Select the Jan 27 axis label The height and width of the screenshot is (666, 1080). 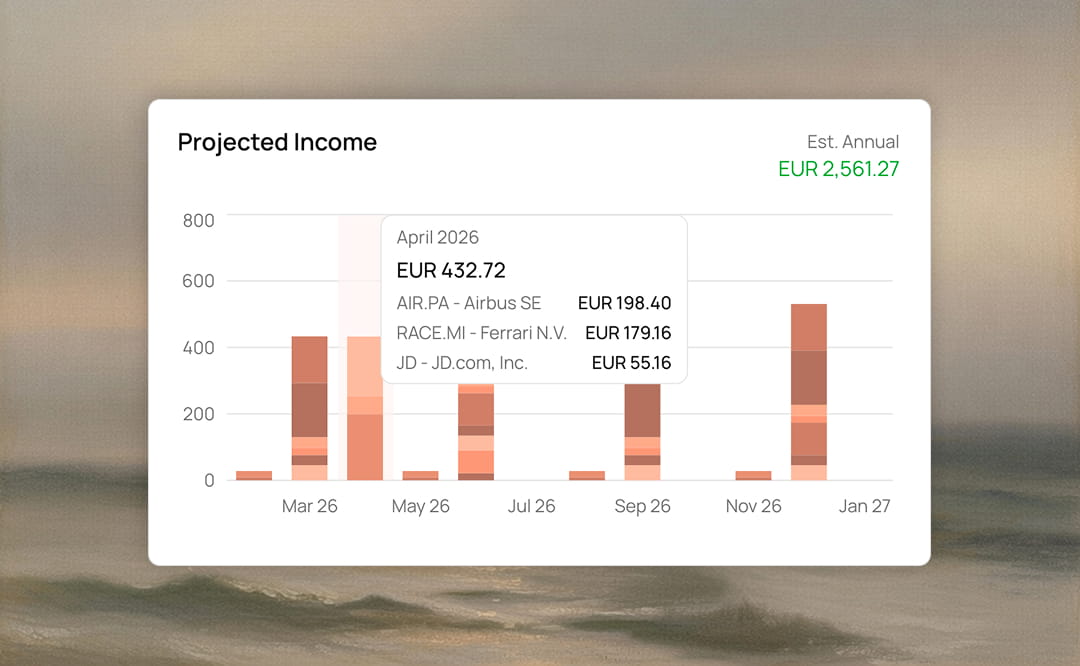click(864, 506)
